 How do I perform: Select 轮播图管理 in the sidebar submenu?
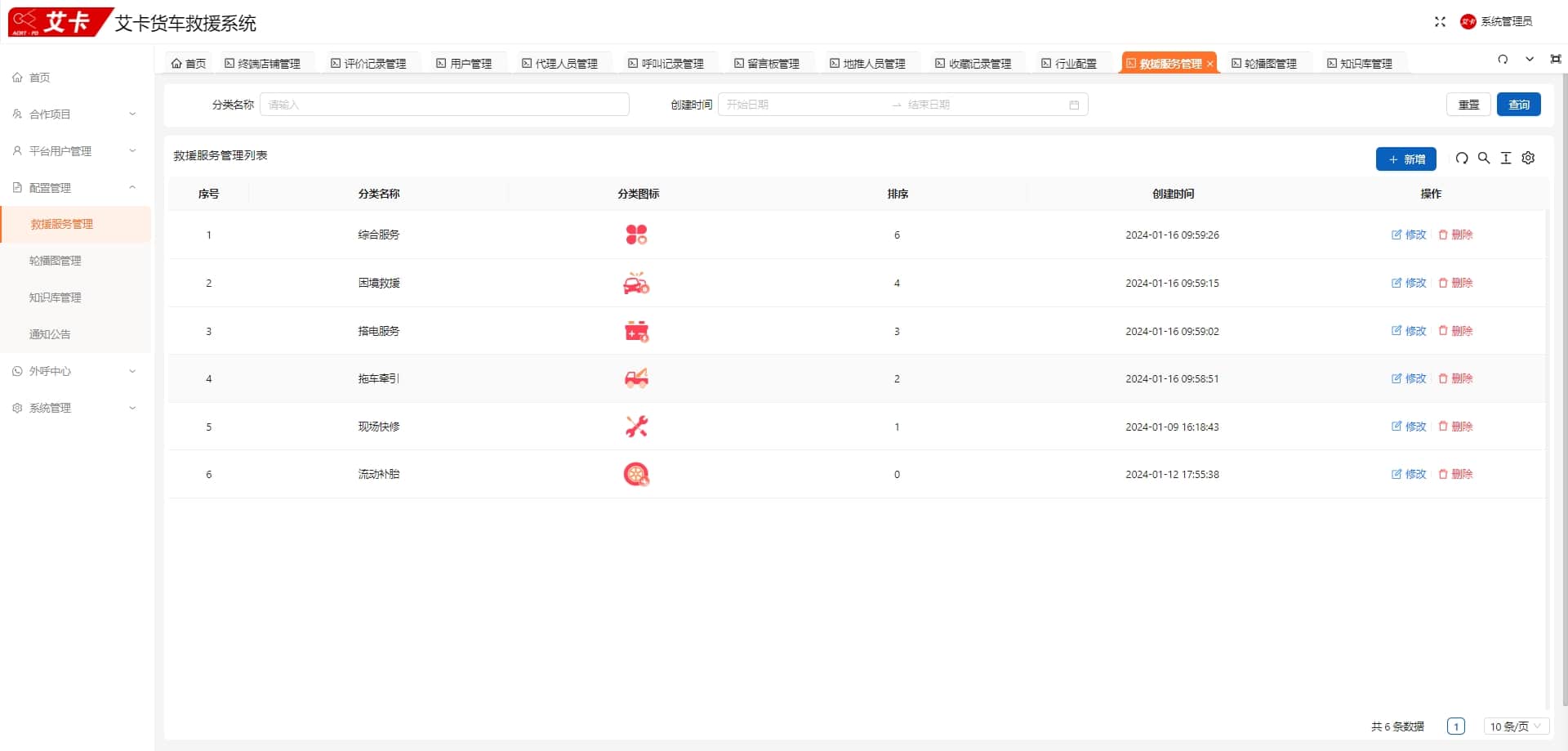[x=75, y=261]
